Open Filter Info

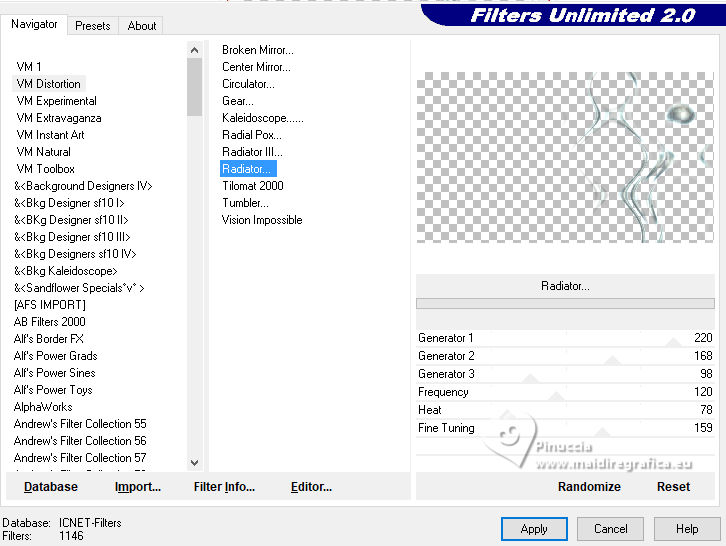click(x=224, y=487)
